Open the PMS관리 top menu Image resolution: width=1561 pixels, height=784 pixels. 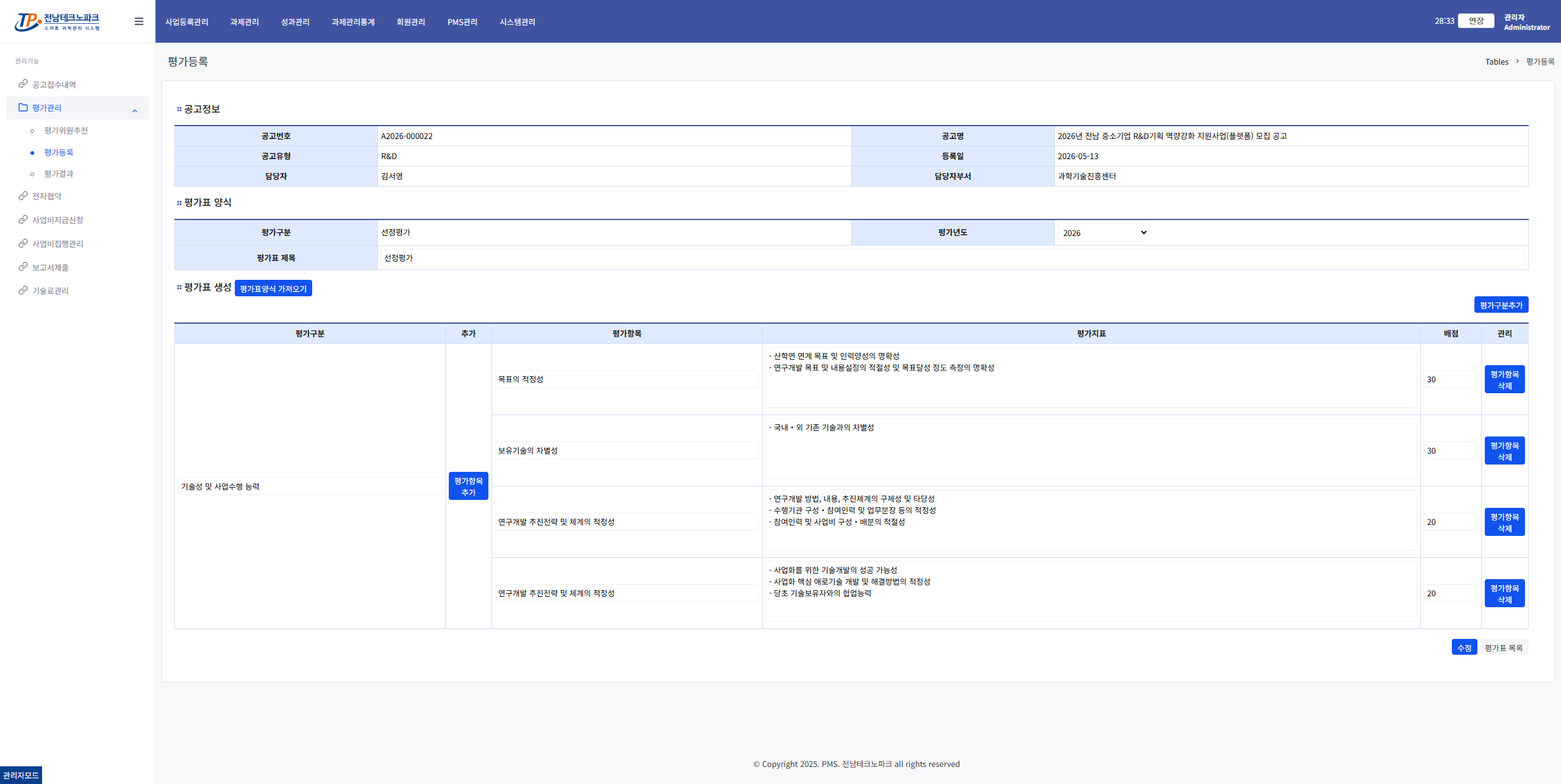tap(462, 22)
